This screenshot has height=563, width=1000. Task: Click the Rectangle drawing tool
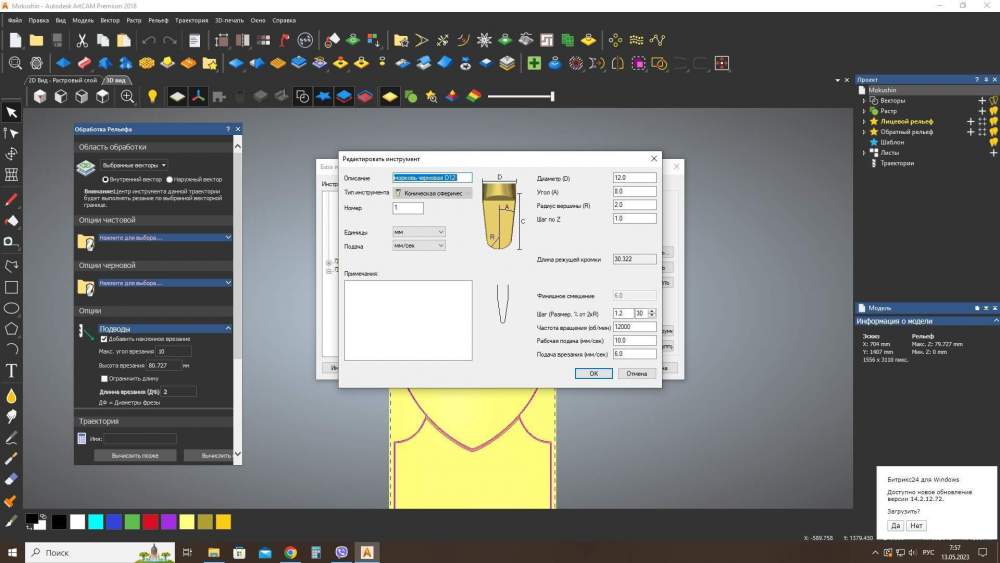[x=11, y=287]
